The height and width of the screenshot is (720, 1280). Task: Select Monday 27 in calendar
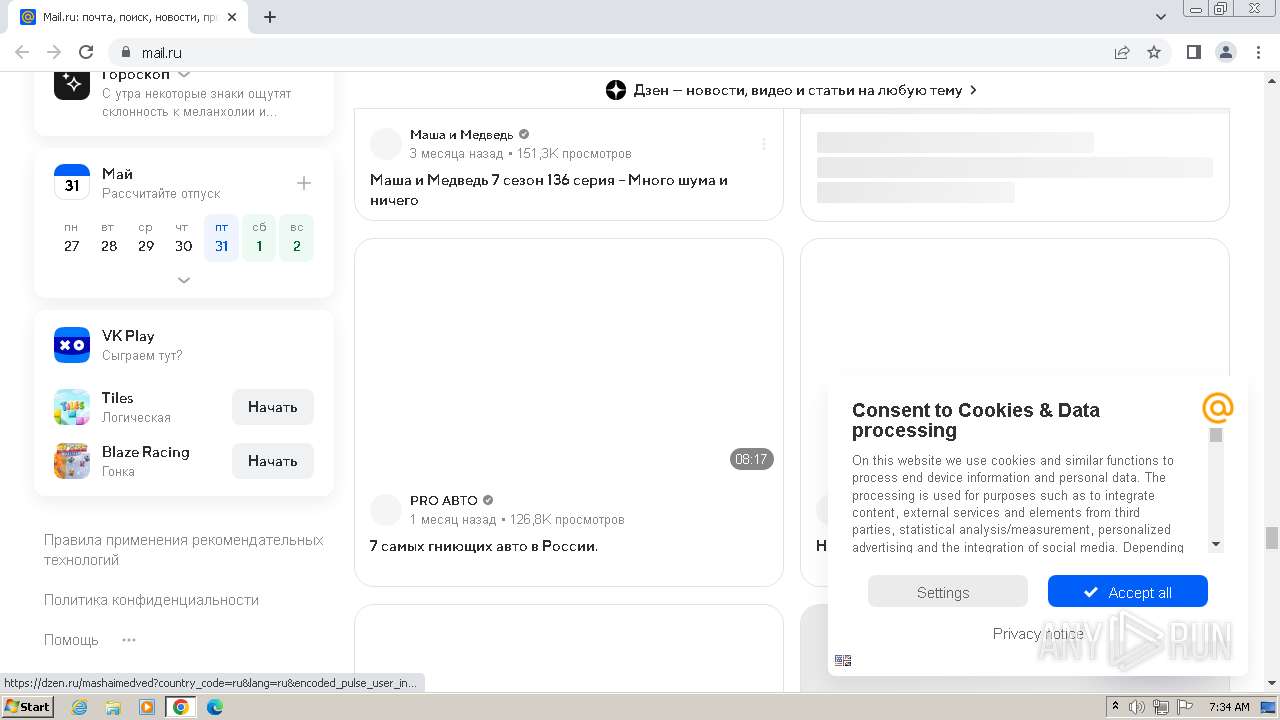tap(72, 237)
